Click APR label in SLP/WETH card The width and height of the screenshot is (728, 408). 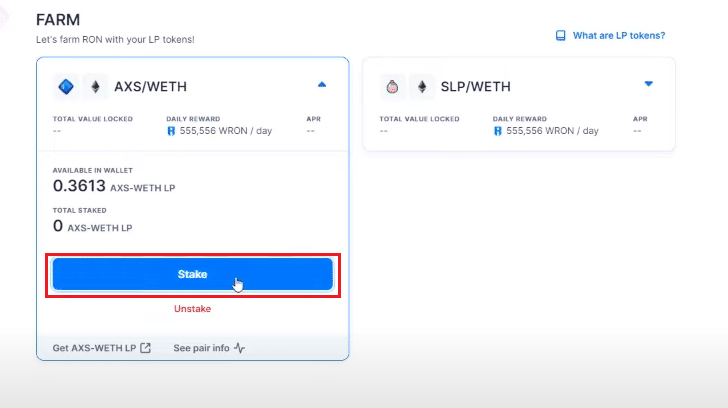tap(640, 119)
